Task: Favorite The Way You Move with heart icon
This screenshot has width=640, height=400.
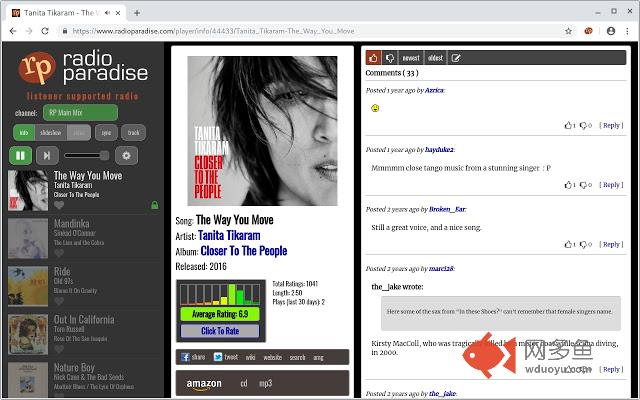Action: 60,205
